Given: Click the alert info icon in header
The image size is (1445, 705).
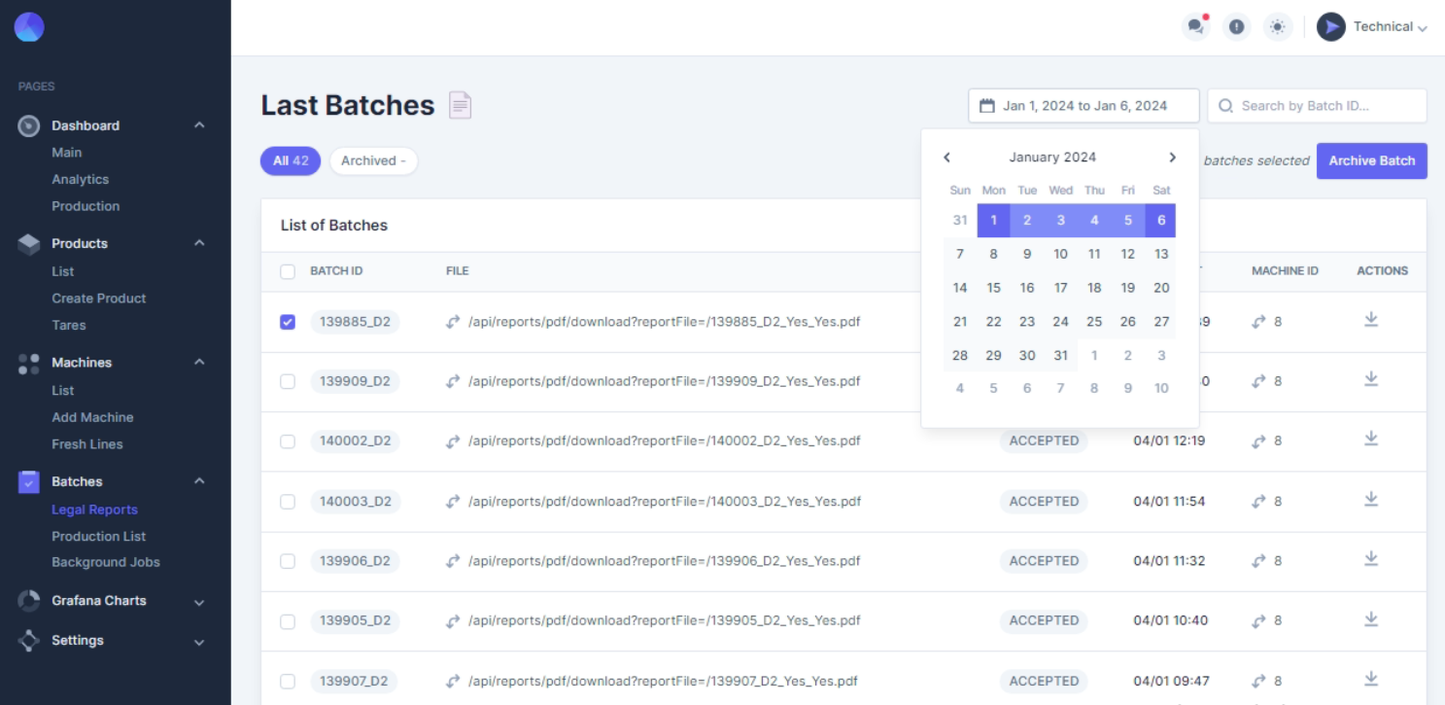Looking at the screenshot, I should click(x=1236, y=27).
